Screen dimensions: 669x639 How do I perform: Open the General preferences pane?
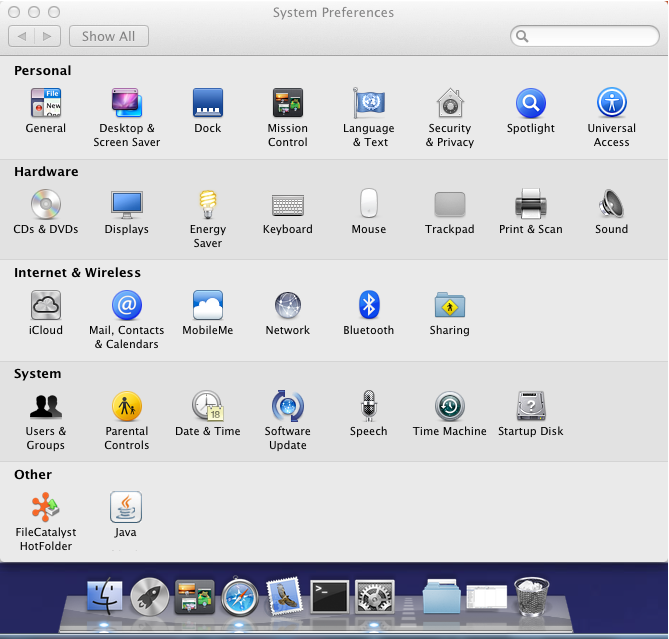(x=45, y=104)
